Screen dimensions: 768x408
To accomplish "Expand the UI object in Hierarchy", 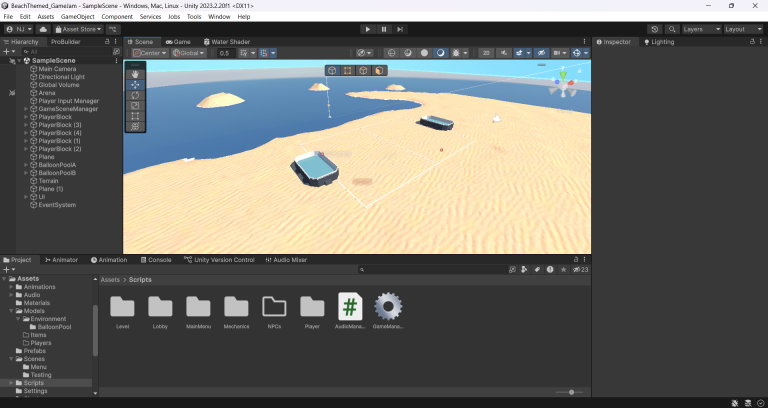I will click(26, 197).
